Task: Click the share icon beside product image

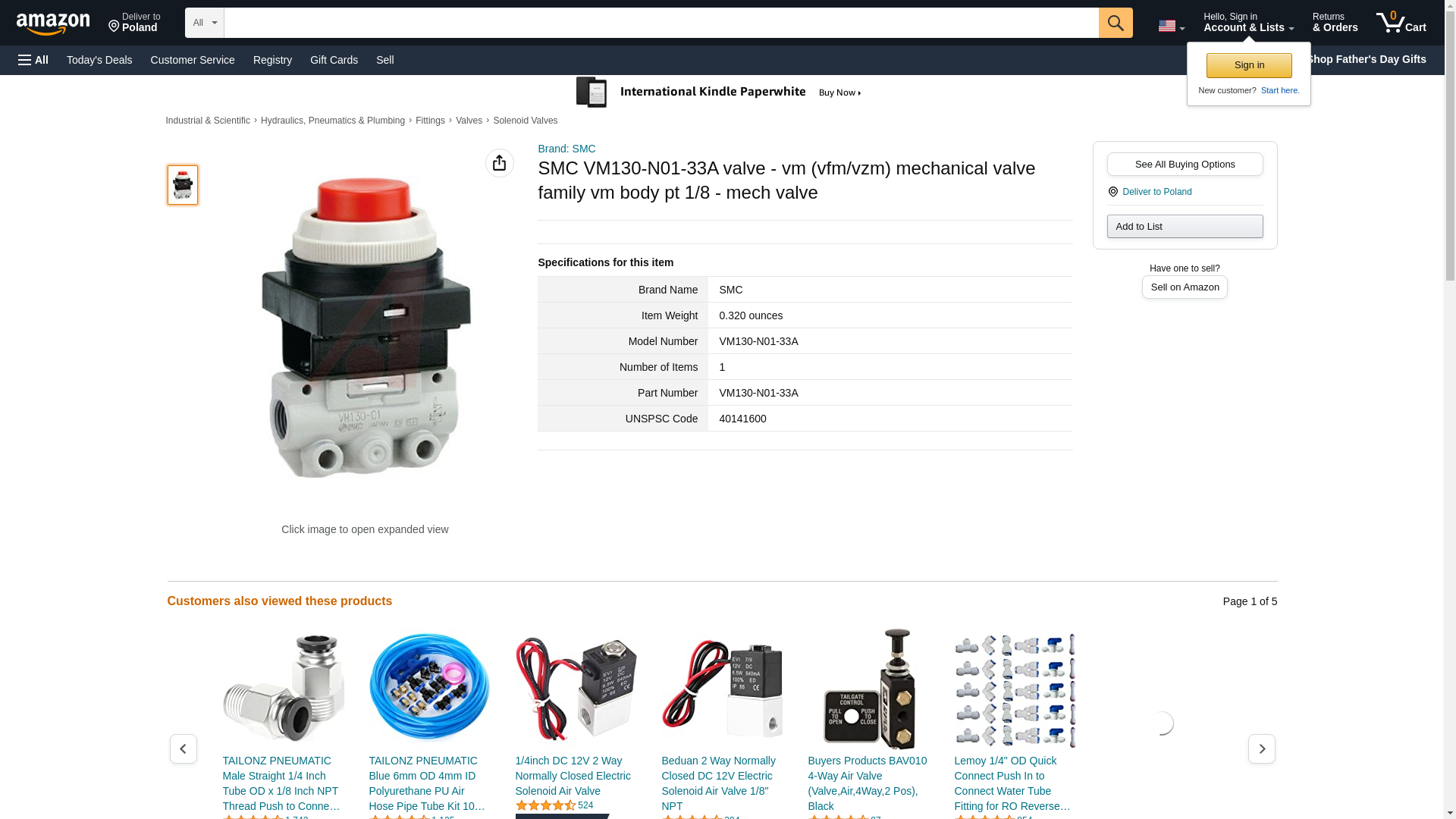Action: point(499,163)
